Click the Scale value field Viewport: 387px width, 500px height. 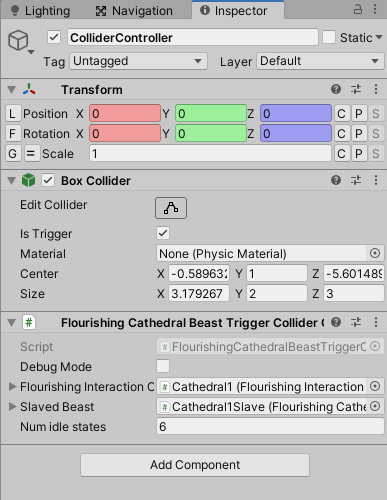pyautogui.click(x=210, y=154)
